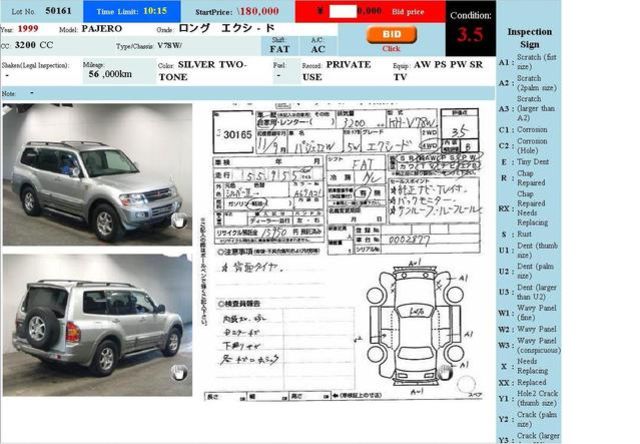Click the 0002827 number on sheet

coord(409,240)
